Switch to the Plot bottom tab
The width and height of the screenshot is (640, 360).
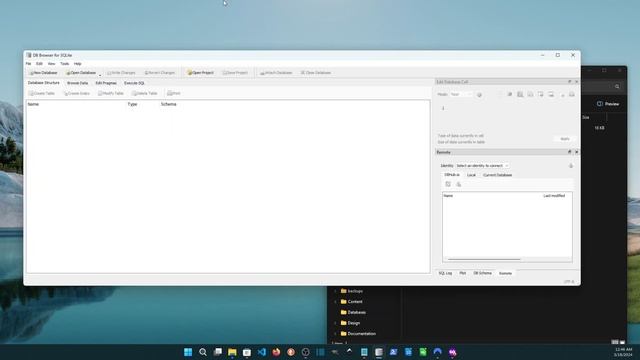click(462, 273)
